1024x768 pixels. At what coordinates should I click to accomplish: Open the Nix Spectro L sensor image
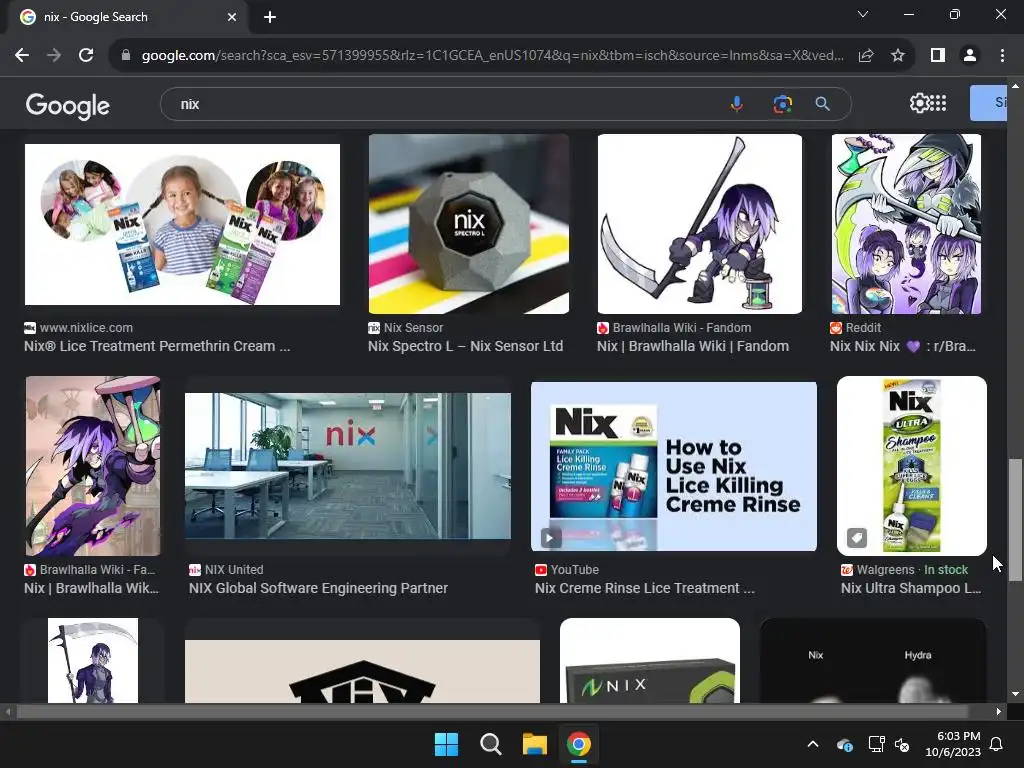pyautogui.click(x=469, y=224)
